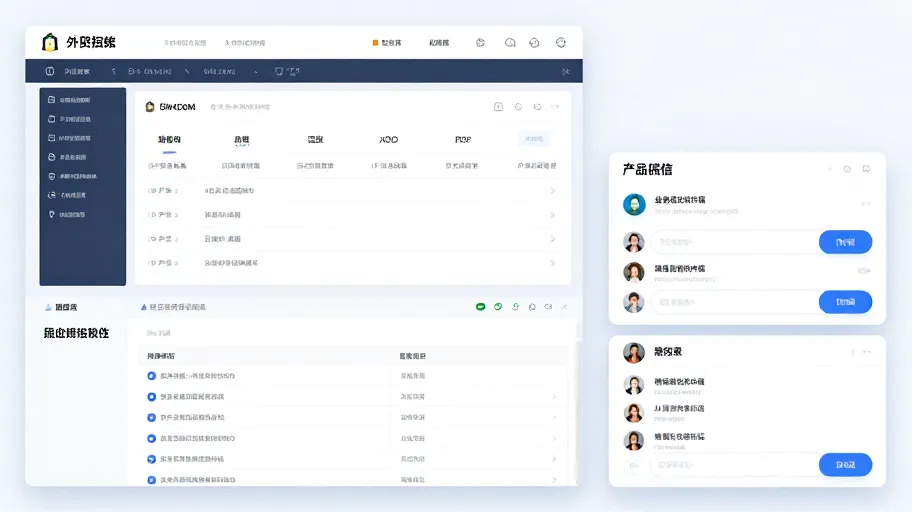Click the blue button beside first message input
Screen dimensions: 912x512
click(x=845, y=242)
